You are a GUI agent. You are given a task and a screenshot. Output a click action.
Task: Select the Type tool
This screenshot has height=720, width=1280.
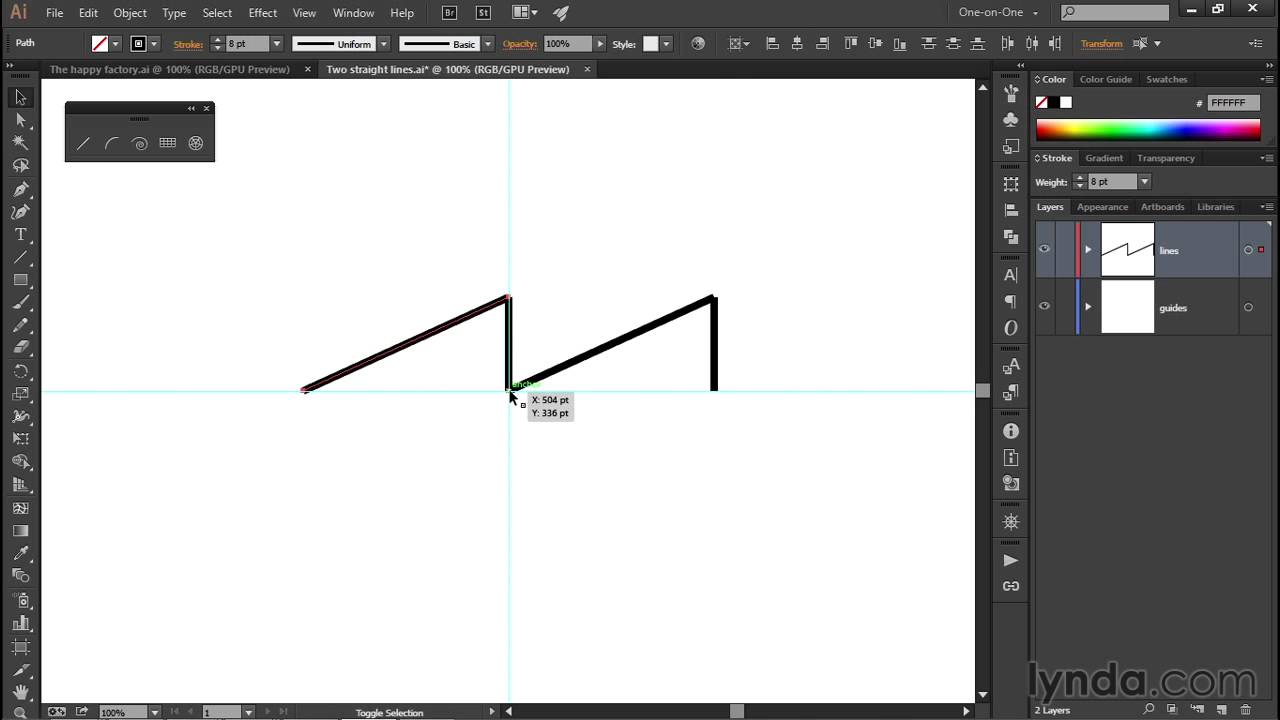[20, 235]
